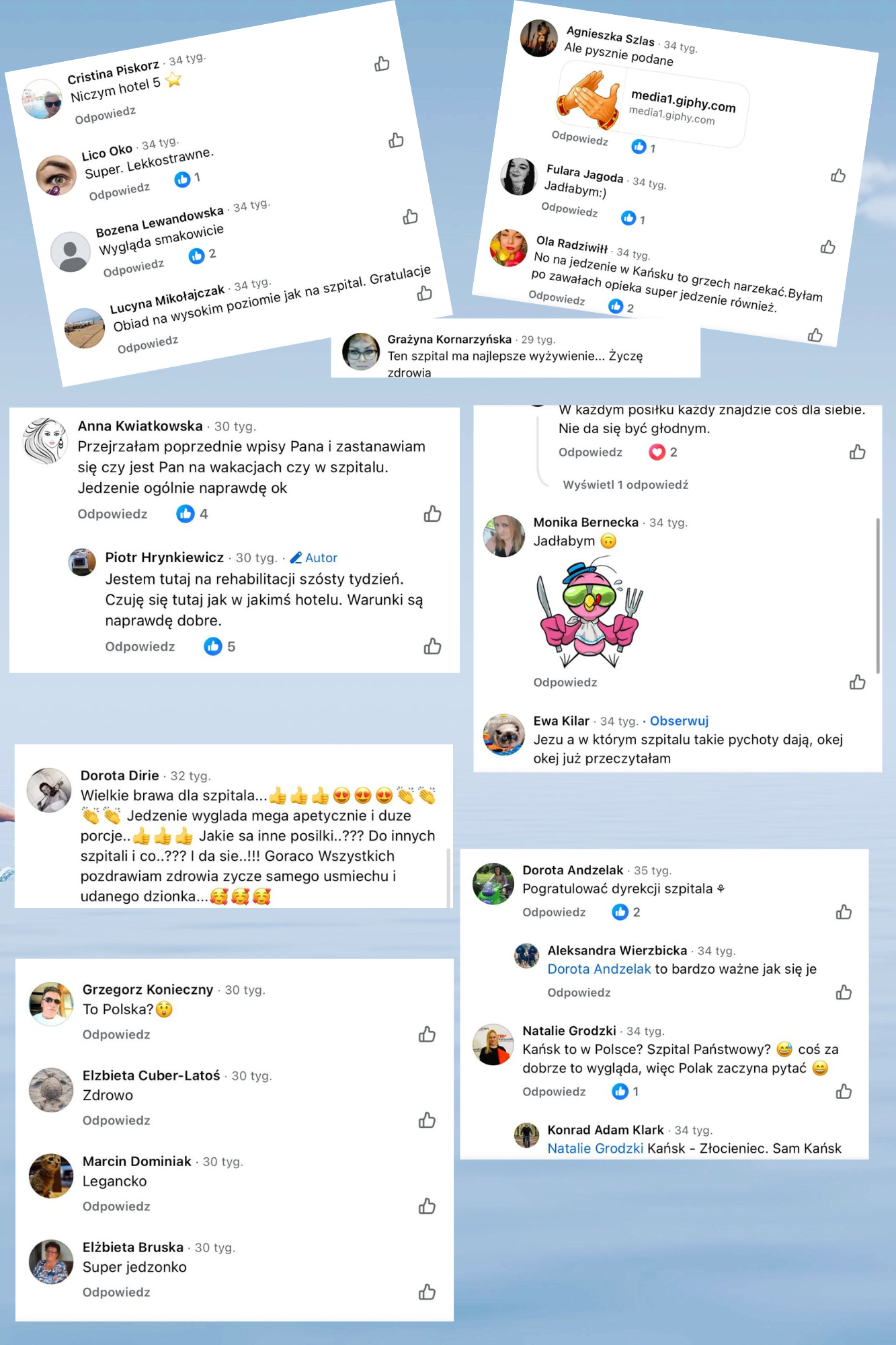
Task: Like Piotr Hrynkiewicz's reply with thumbs-up icon
Action: [432, 647]
